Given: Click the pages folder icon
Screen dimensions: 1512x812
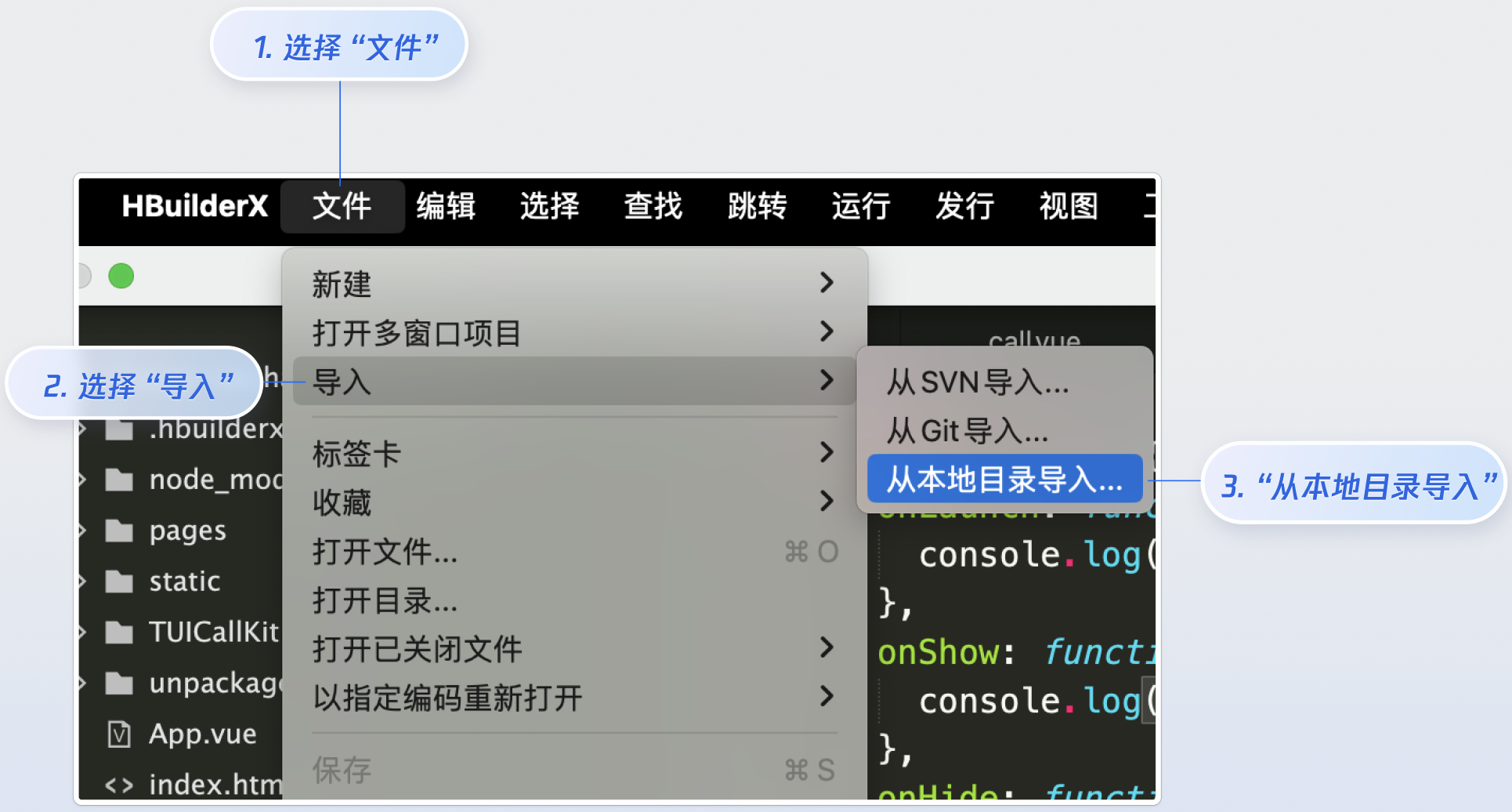Looking at the screenshot, I should [119, 531].
